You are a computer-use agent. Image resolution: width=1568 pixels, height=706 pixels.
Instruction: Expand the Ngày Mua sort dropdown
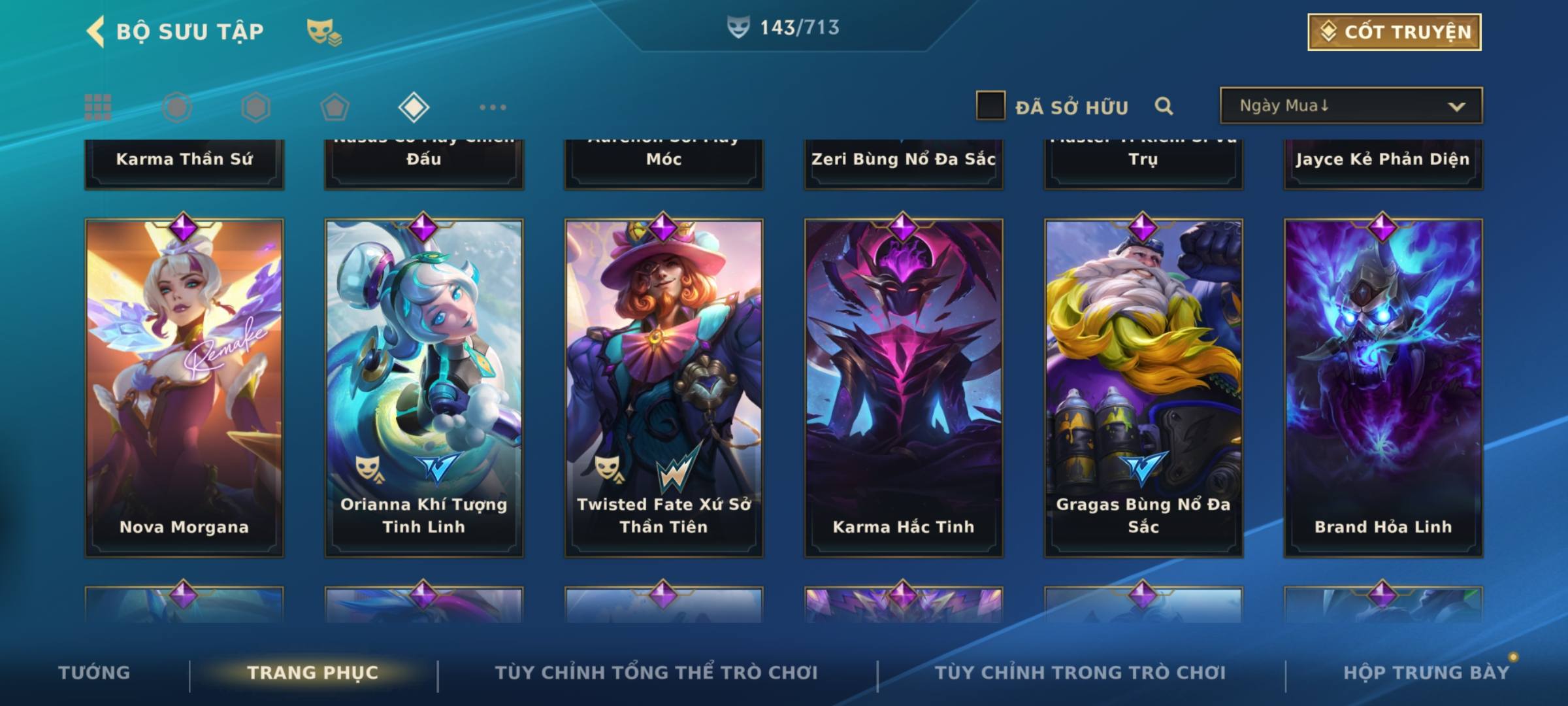coord(1351,105)
